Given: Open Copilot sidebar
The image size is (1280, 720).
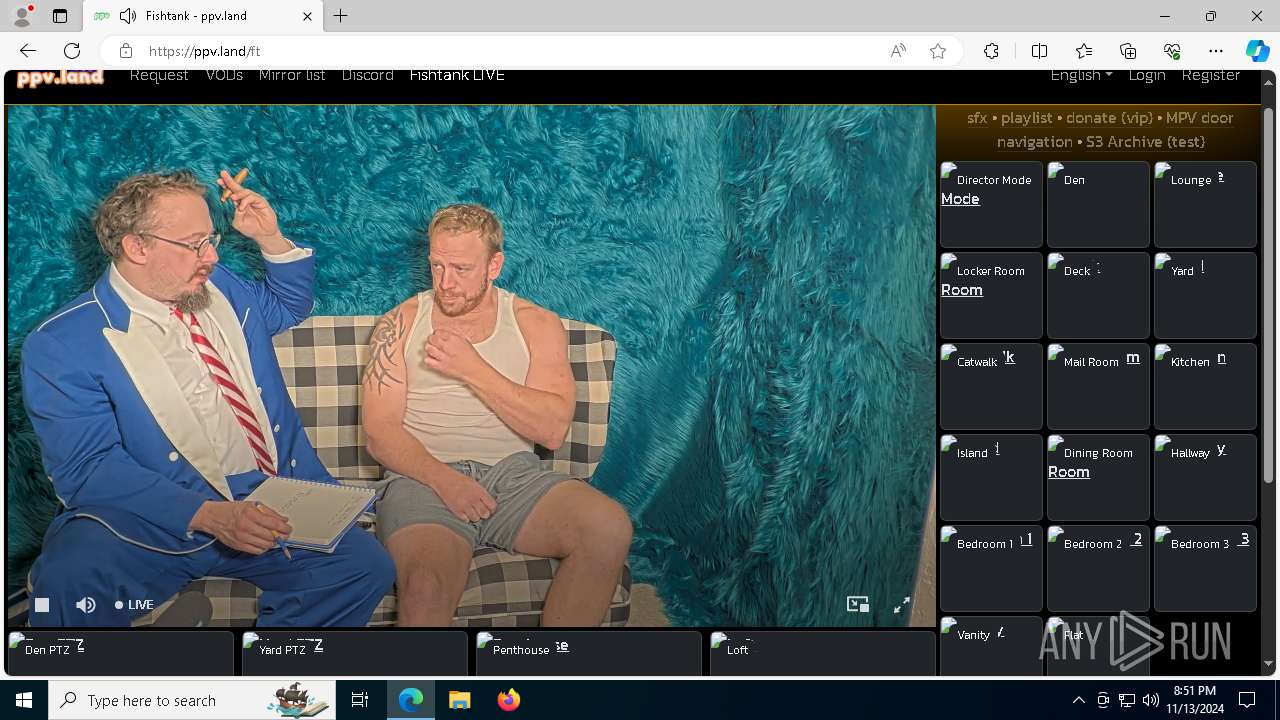Looking at the screenshot, I should click(x=1257, y=51).
